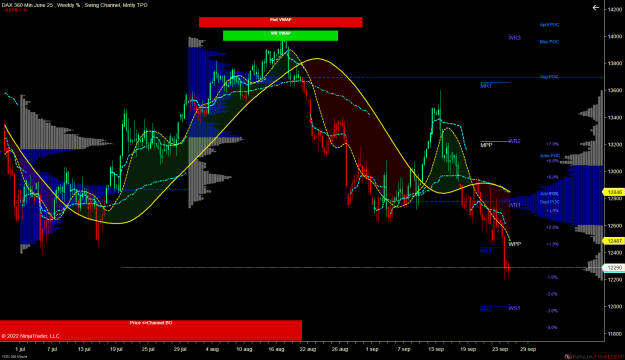The width and height of the screenshot is (625, 360).
Task: Click the -2.0% weekly percent label
Action: pos(552,294)
